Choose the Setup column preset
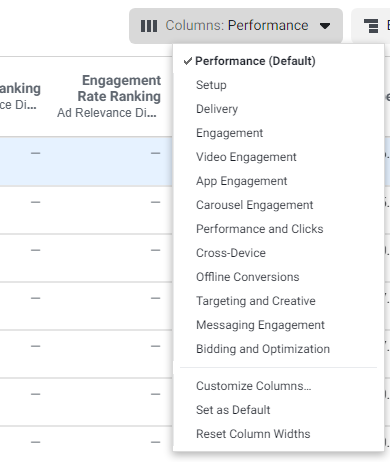The width and height of the screenshot is (390, 462). (x=211, y=85)
